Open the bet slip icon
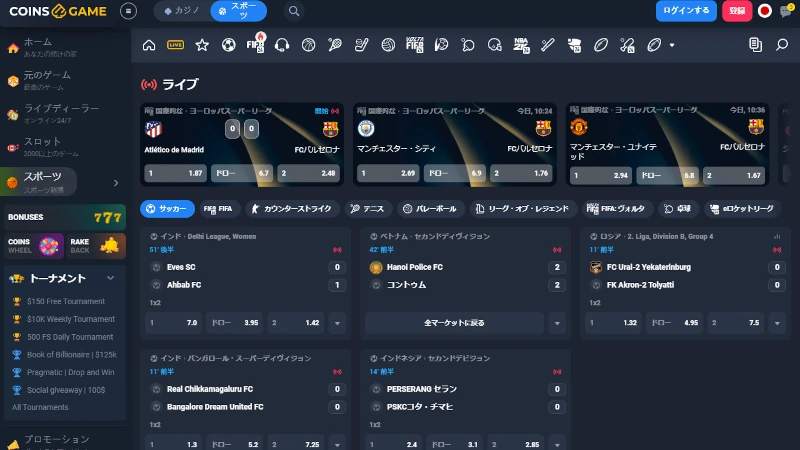This screenshot has width=800, height=450. pos(756,45)
